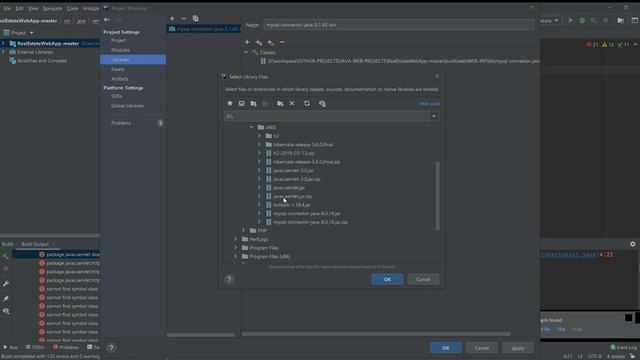This screenshot has width=640, height=360.
Task: Cancel the Select Library Files dialog
Action: 423,280
